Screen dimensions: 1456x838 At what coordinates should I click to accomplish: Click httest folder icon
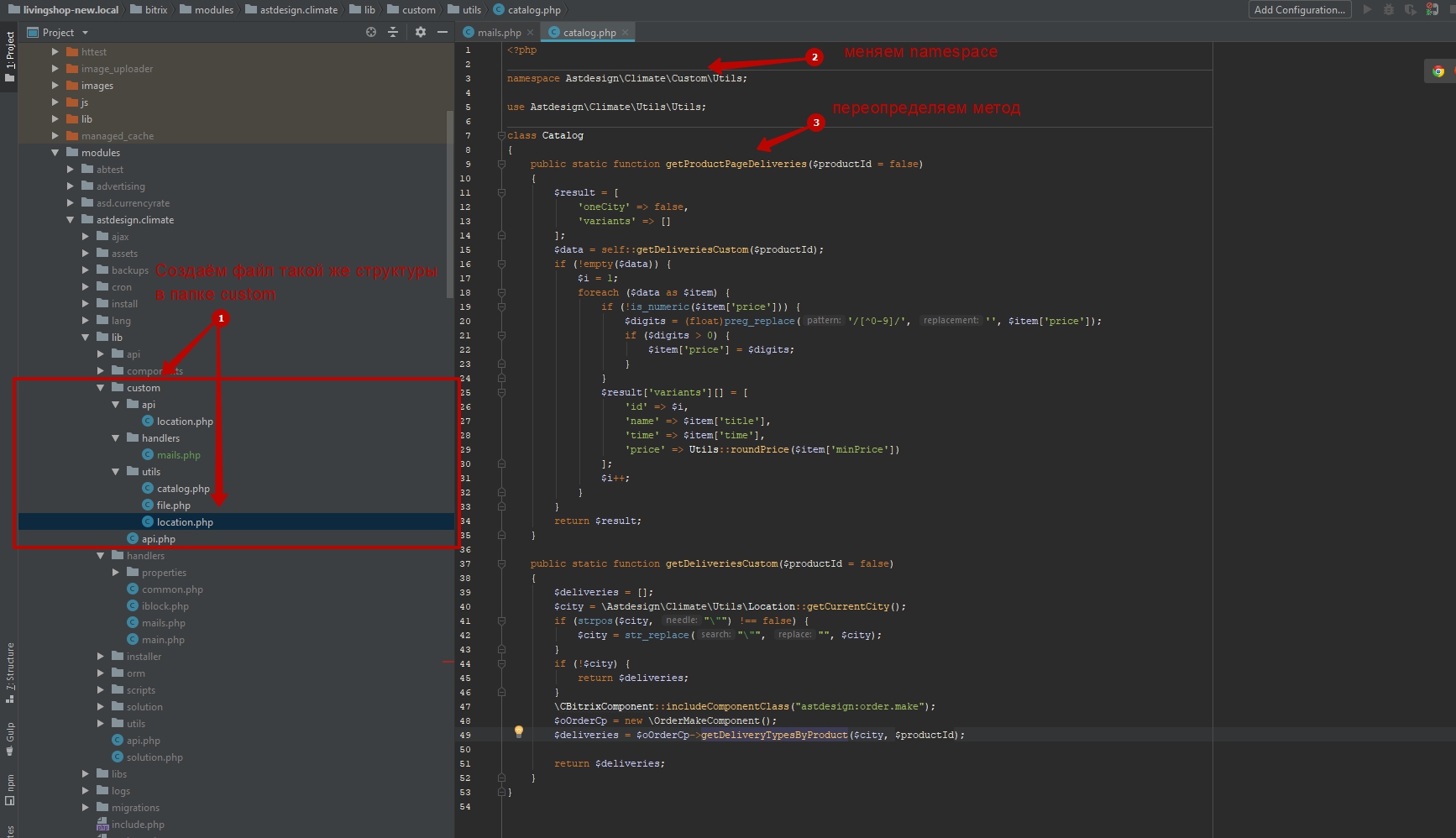tap(72, 51)
